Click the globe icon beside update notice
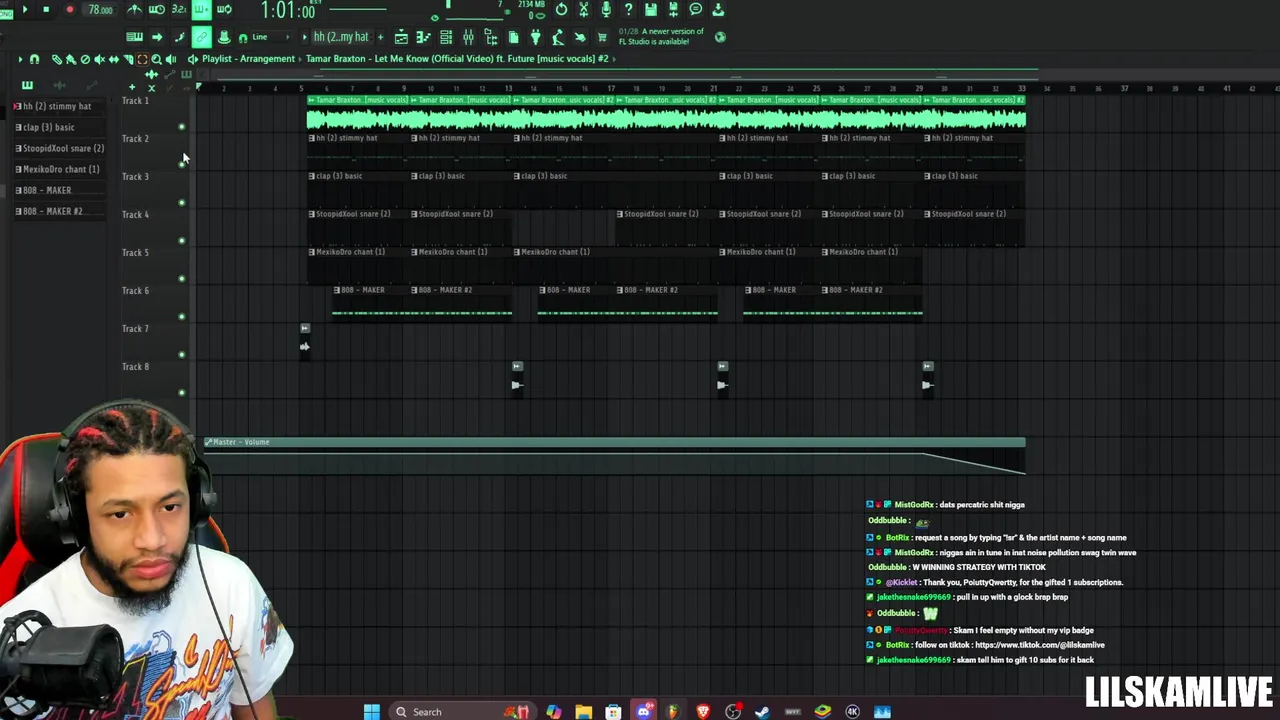The image size is (1280, 720). (x=720, y=37)
